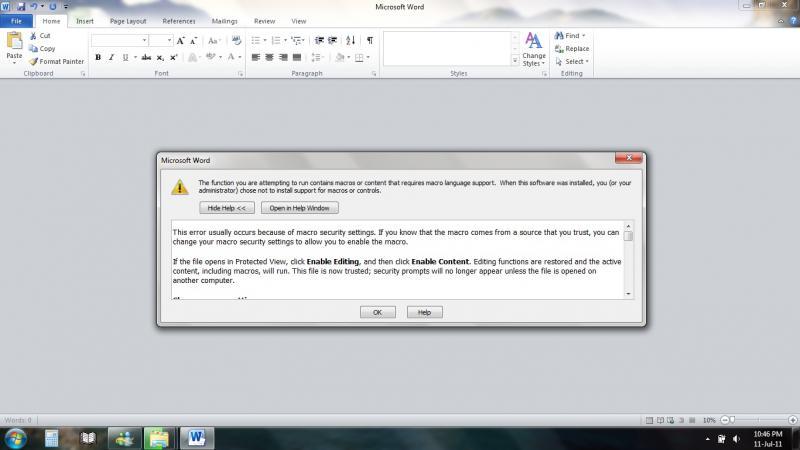Switch to the Review tab

pos(264,21)
